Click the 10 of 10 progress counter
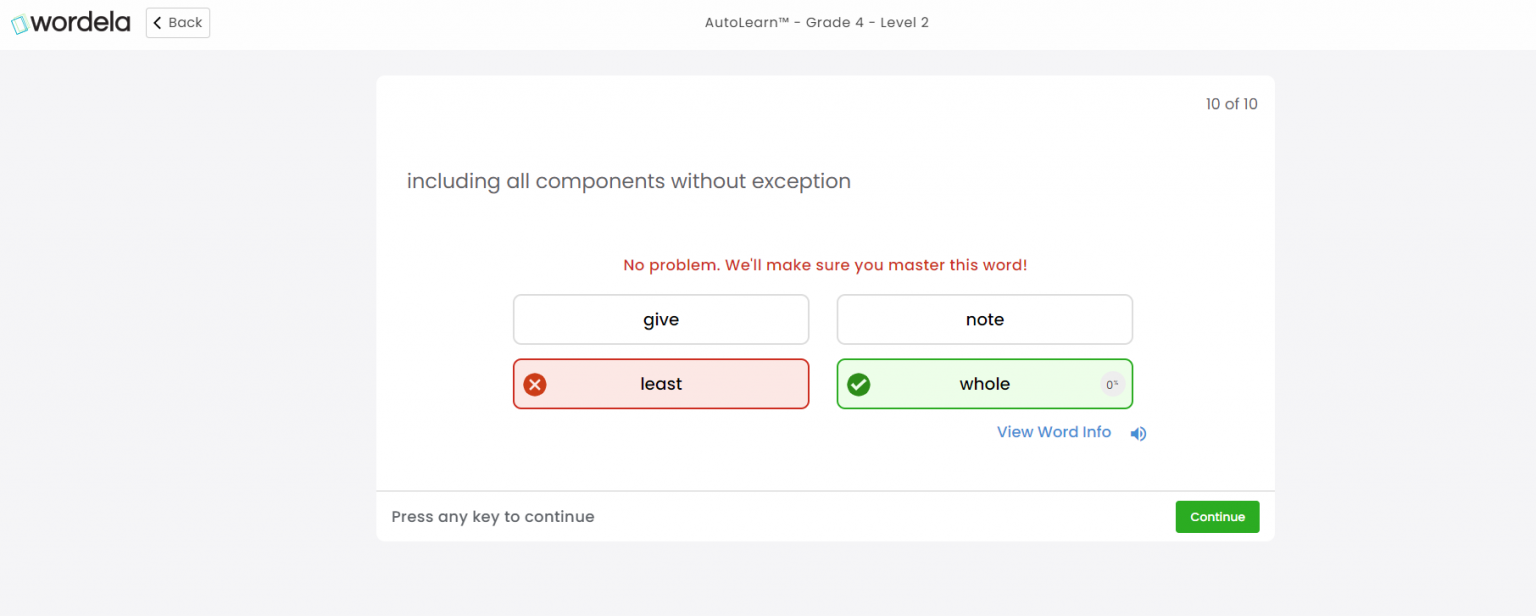Screen dimensions: 1536x616 [1232, 104]
